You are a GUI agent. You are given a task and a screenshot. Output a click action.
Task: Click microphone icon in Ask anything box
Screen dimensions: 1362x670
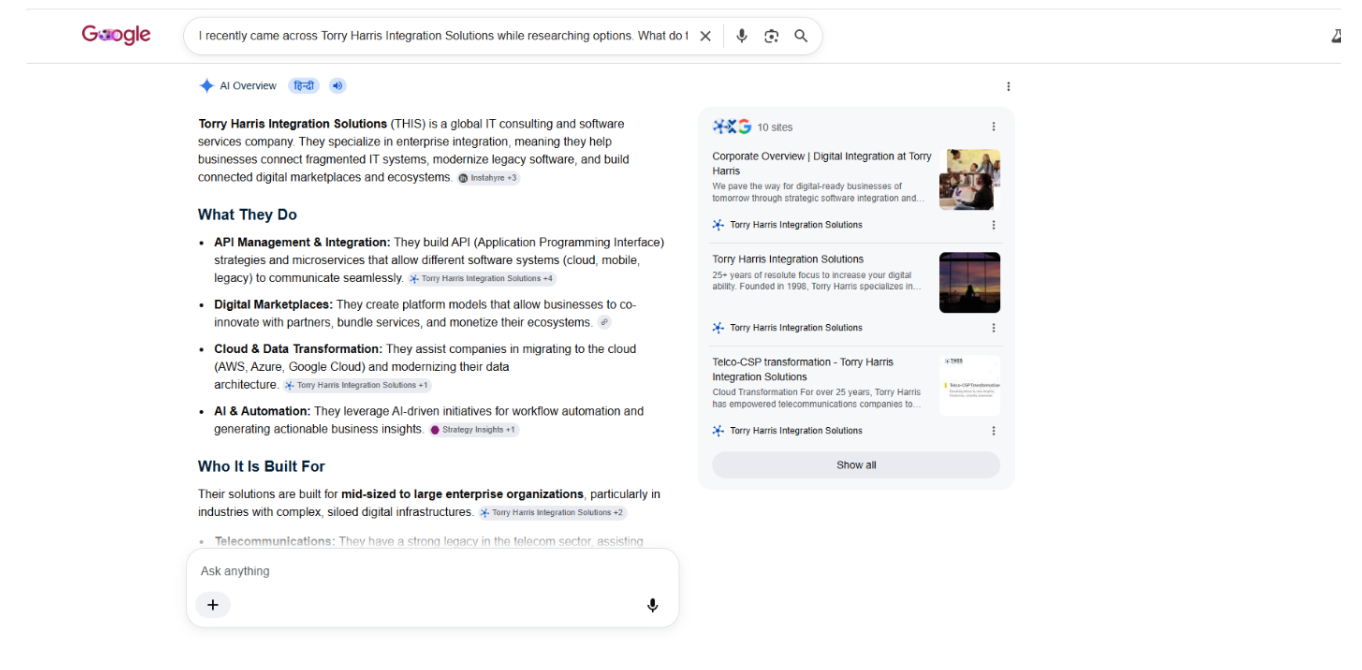point(652,605)
